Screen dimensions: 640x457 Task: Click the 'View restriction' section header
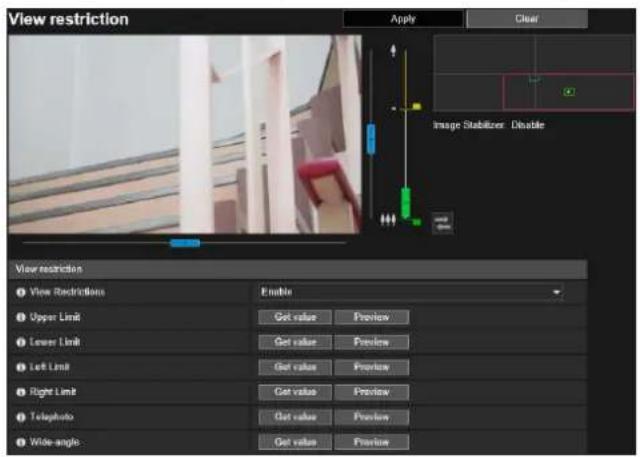tap(298, 269)
